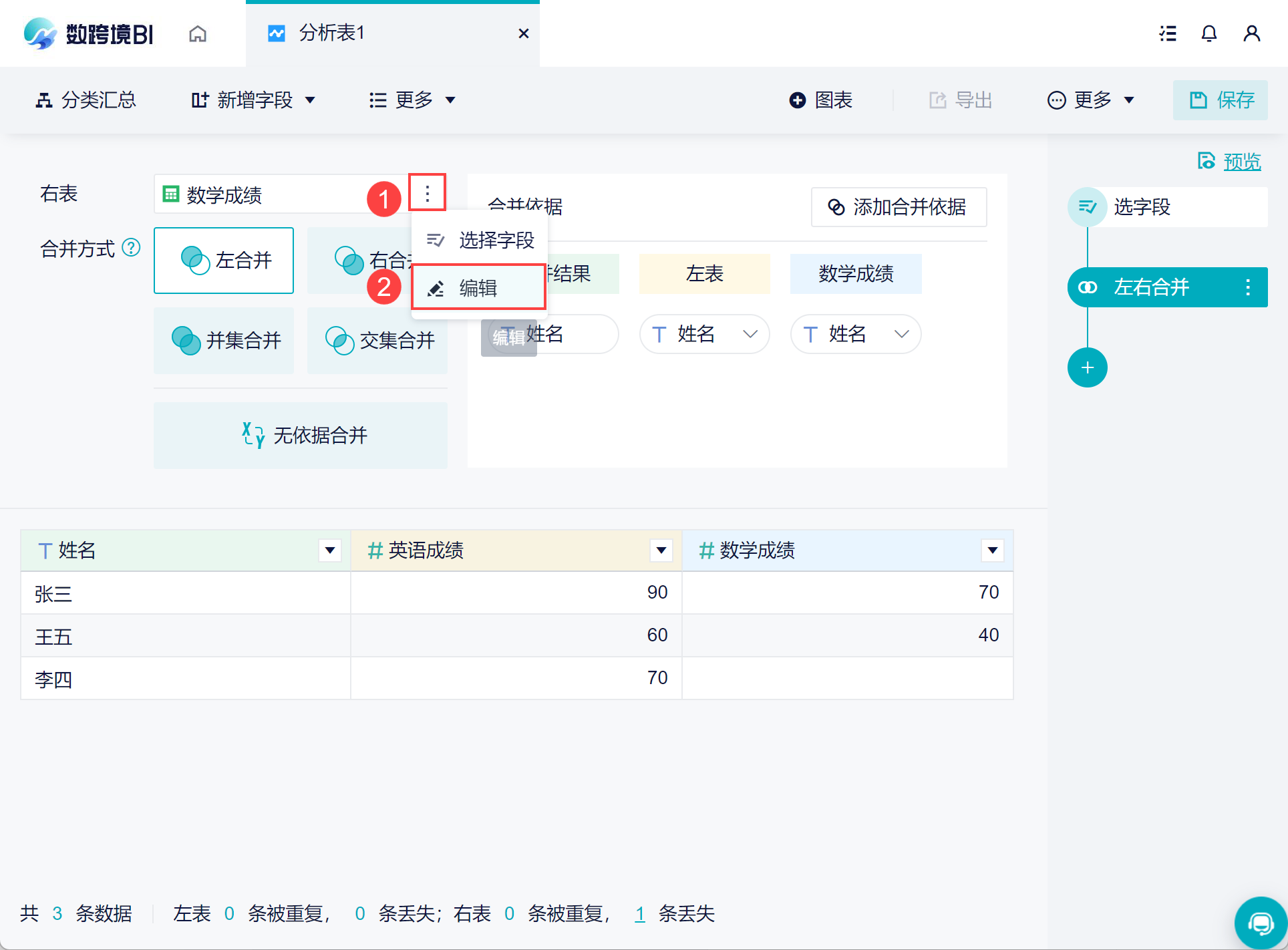Open the customer support chat bubble

[x=1260, y=923]
